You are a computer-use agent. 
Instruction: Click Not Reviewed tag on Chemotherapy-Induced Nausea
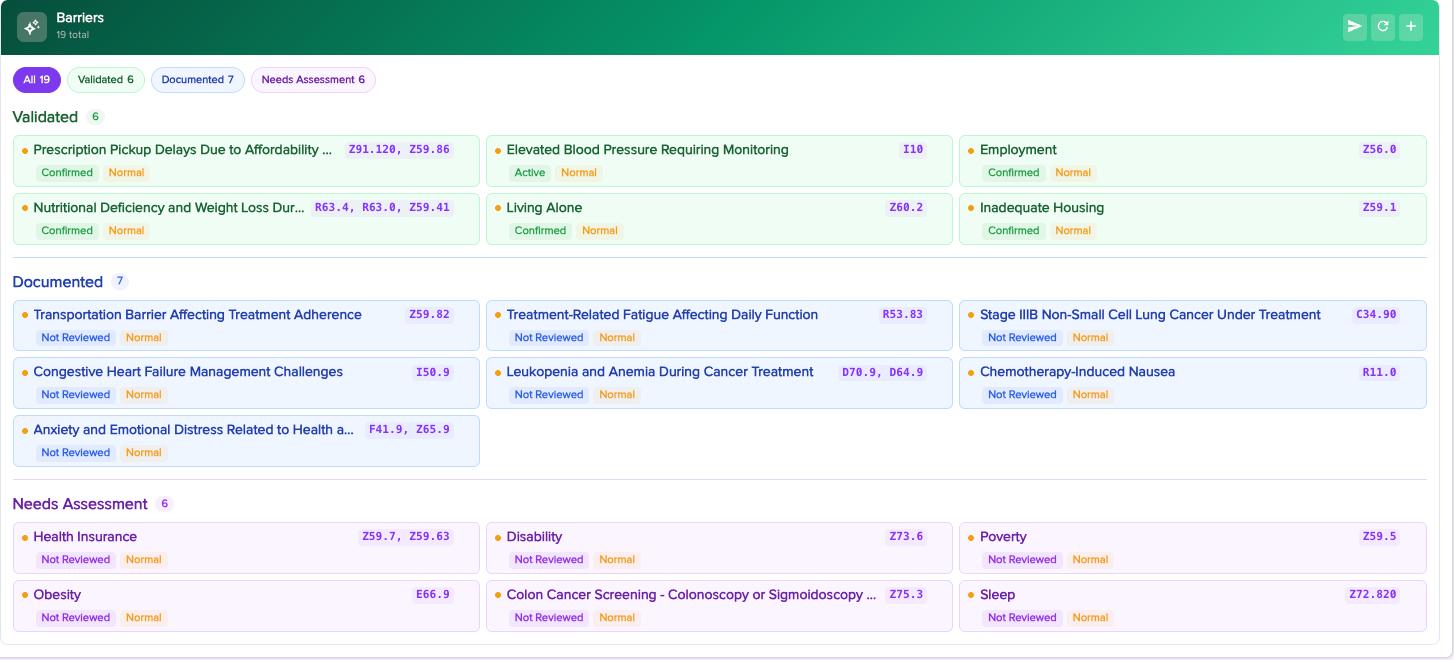(1022, 395)
